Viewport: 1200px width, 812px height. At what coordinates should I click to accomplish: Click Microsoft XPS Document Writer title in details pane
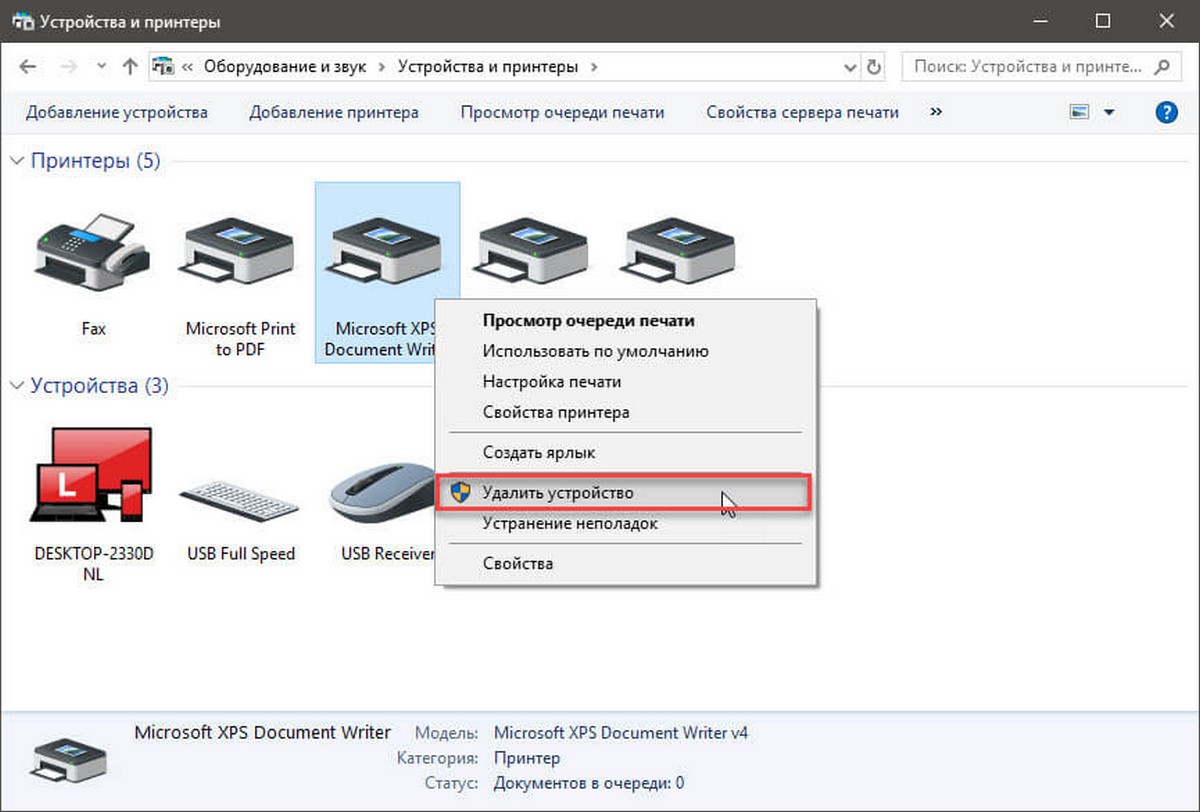pos(263,732)
